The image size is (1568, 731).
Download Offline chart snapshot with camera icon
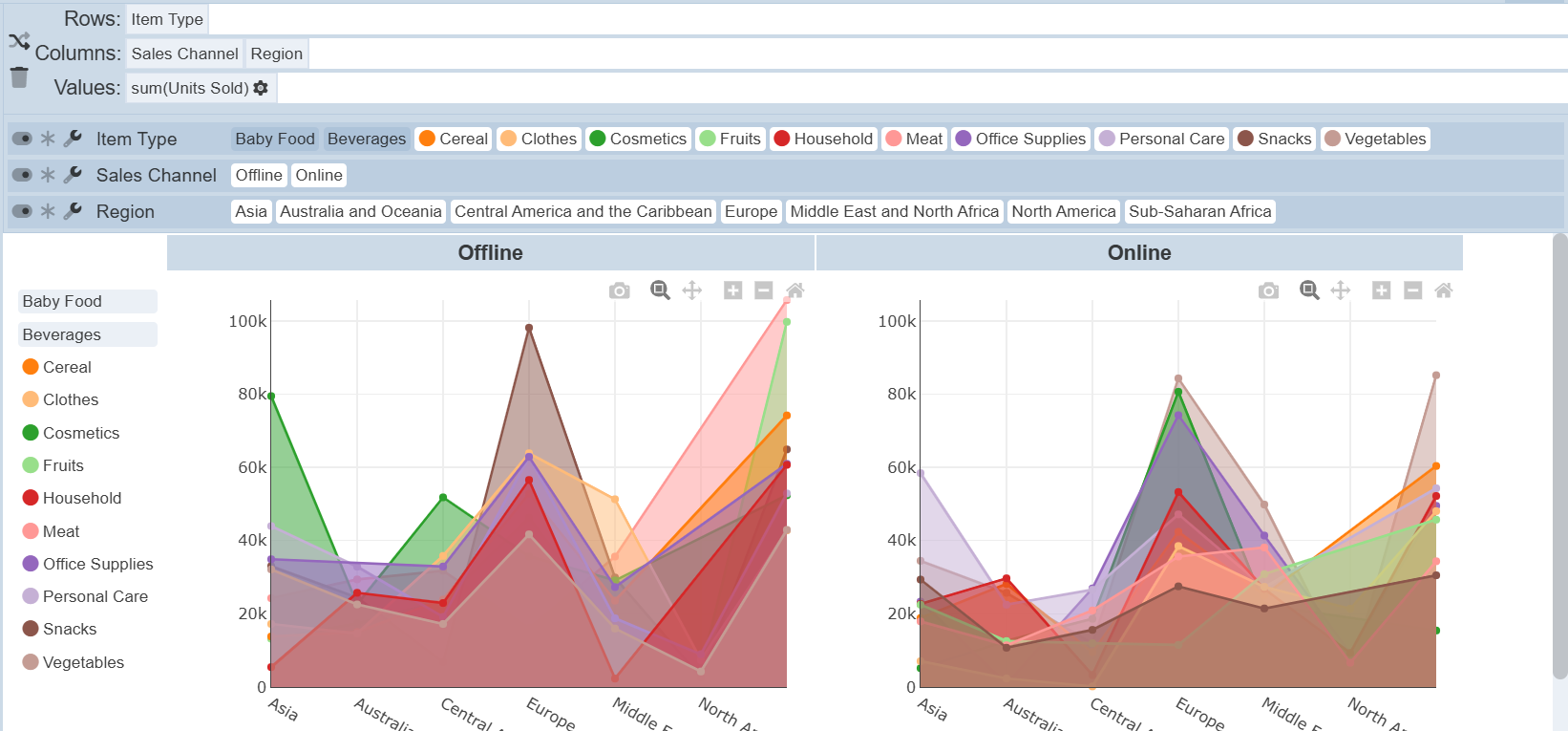tap(620, 290)
